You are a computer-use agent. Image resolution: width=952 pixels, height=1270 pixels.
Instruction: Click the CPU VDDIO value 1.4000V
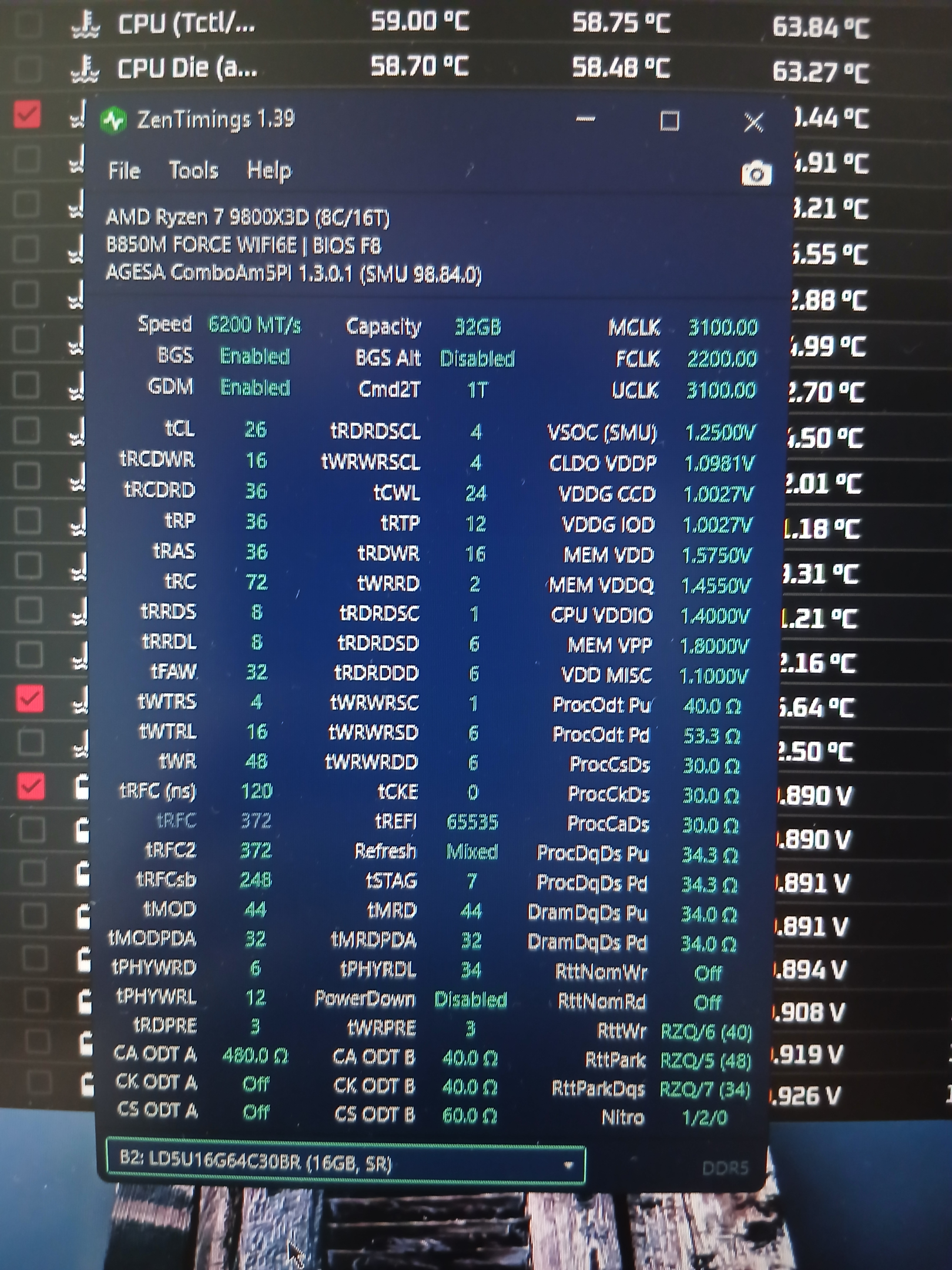pos(715,616)
